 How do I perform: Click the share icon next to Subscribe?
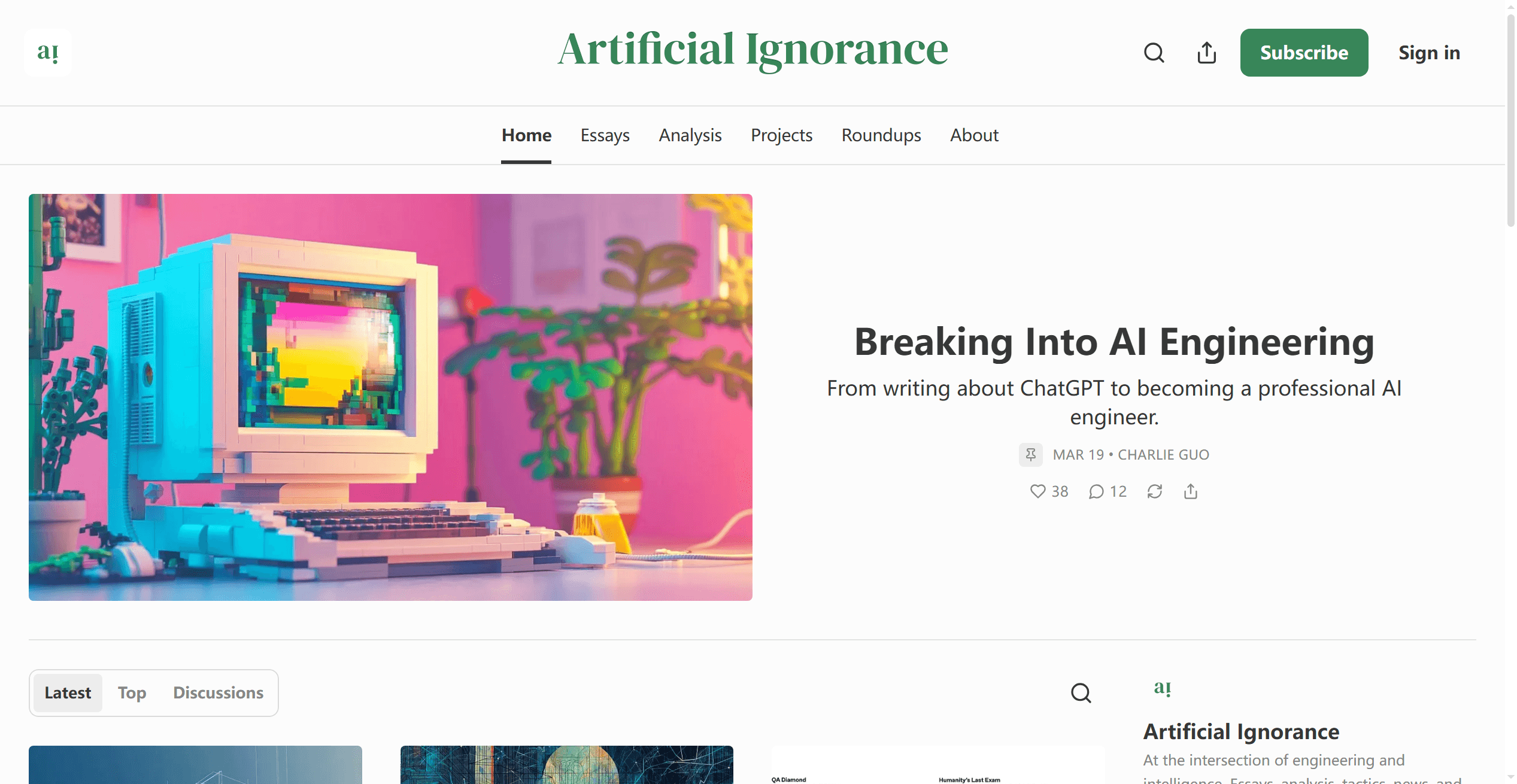pyautogui.click(x=1207, y=53)
